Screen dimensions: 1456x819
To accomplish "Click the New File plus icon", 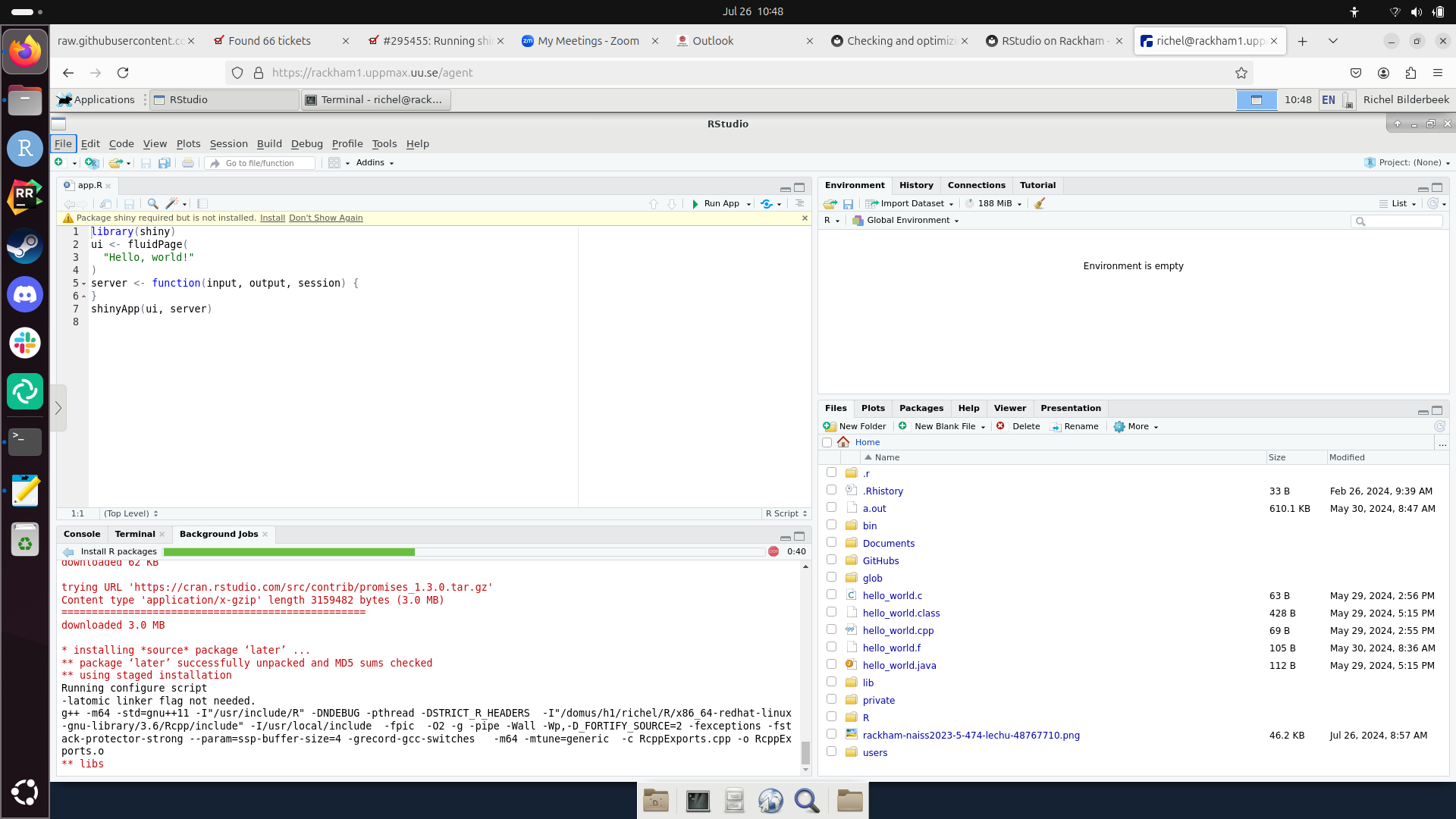I will tap(59, 162).
